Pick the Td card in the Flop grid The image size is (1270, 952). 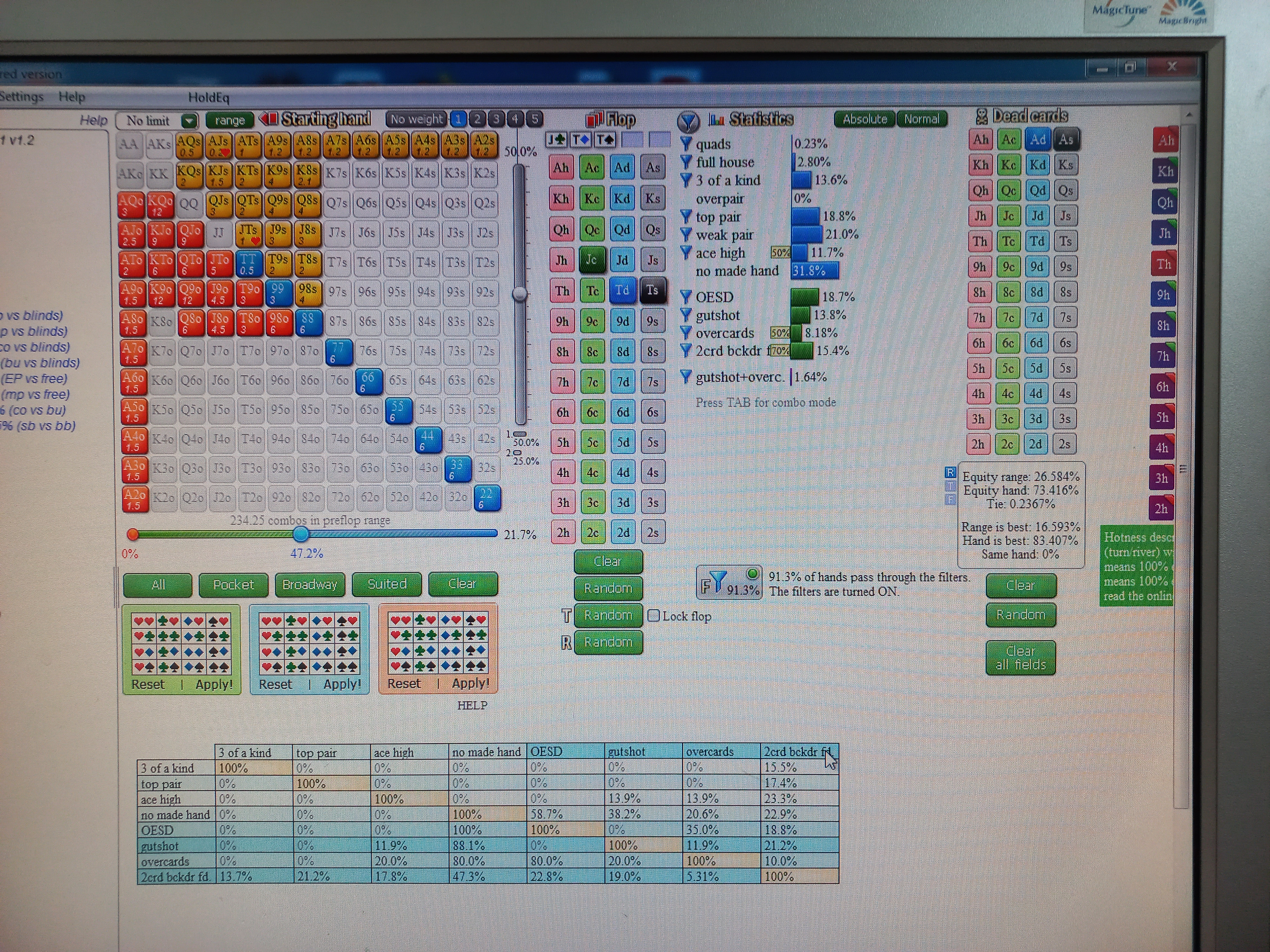(x=622, y=290)
